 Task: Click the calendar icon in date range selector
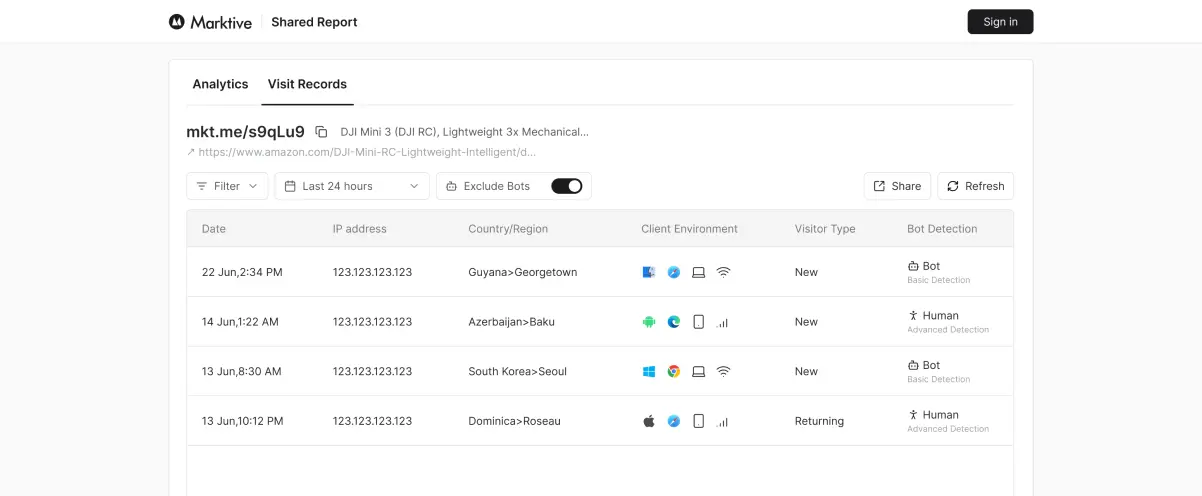290,186
